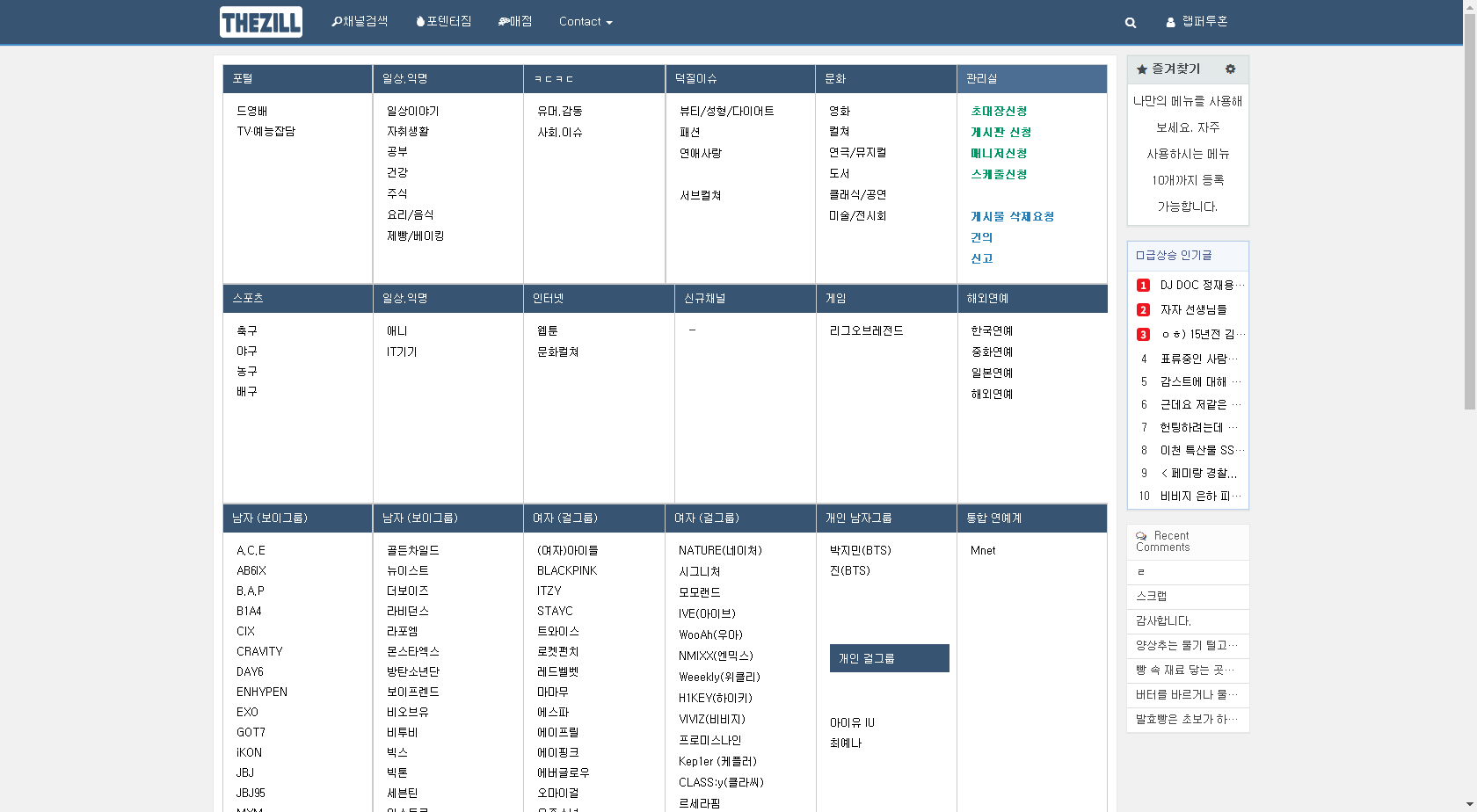Open the 랩퍼투혼 user profile
Screen dimensions: 1477x812
(x=1197, y=22)
